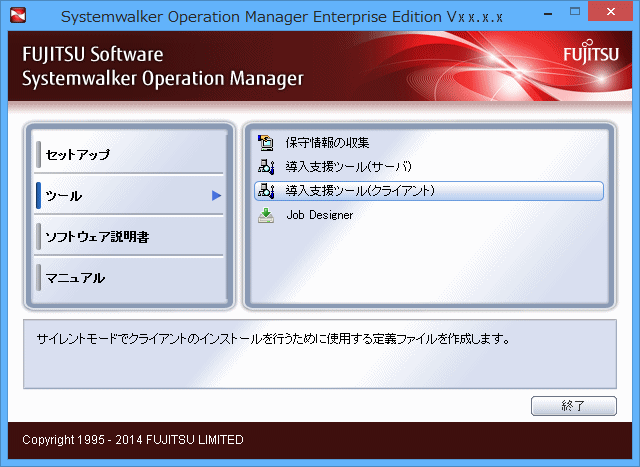Viewport: 640px width, 467px height.
Task: Click the 導入支援ツール(サーバ) icon
Action: pos(266,167)
